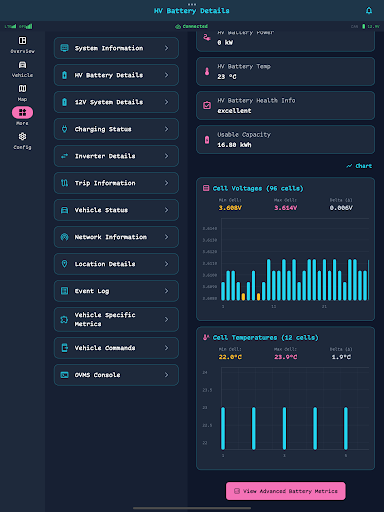
Task: Click the Usable Capacity card
Action: coord(286,140)
